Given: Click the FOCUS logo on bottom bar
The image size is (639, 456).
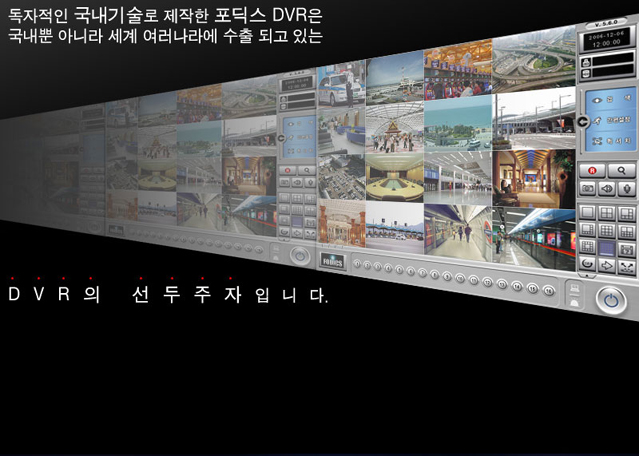Looking at the screenshot, I should [x=332, y=262].
